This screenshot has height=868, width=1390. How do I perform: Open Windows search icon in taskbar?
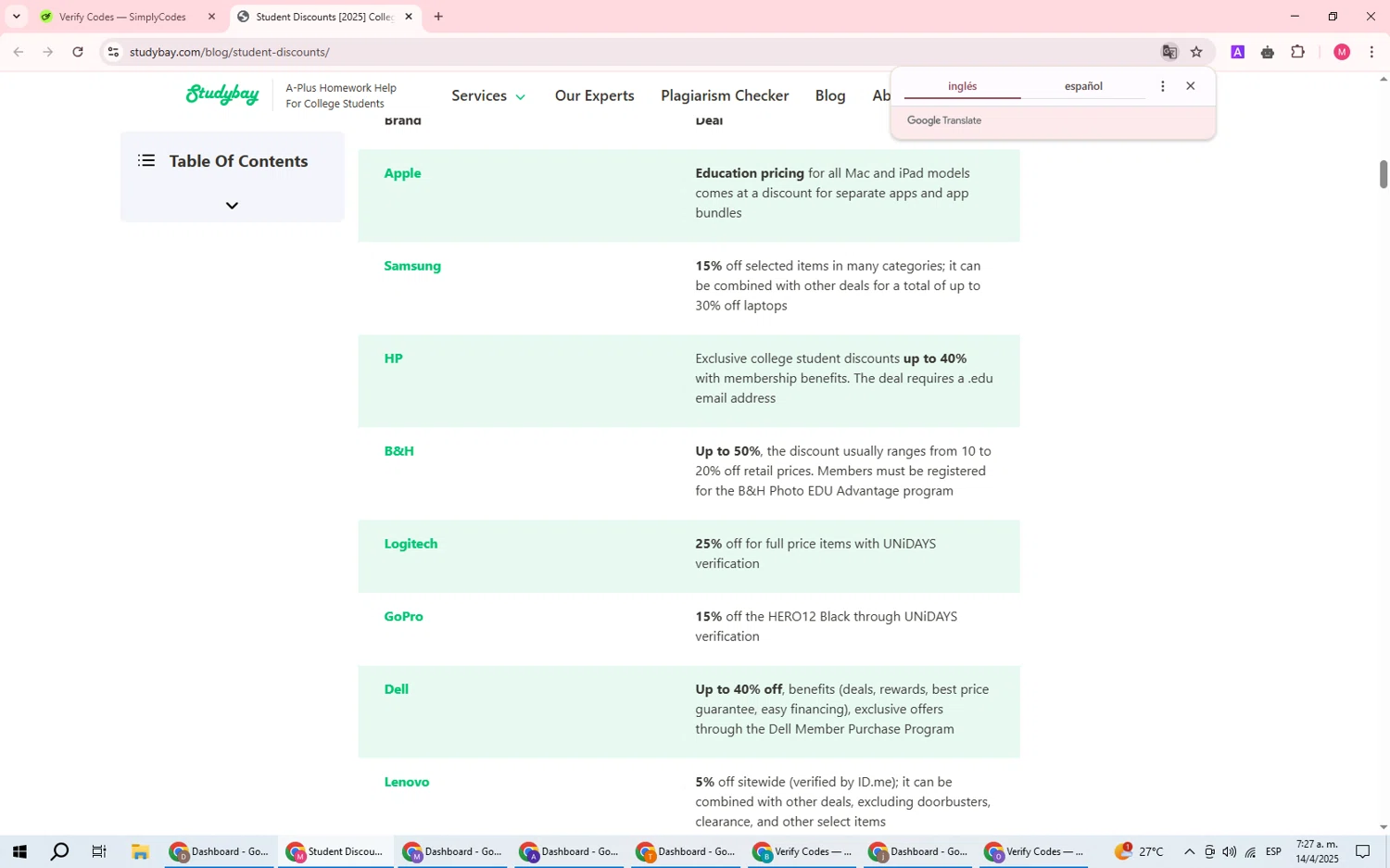click(59, 851)
